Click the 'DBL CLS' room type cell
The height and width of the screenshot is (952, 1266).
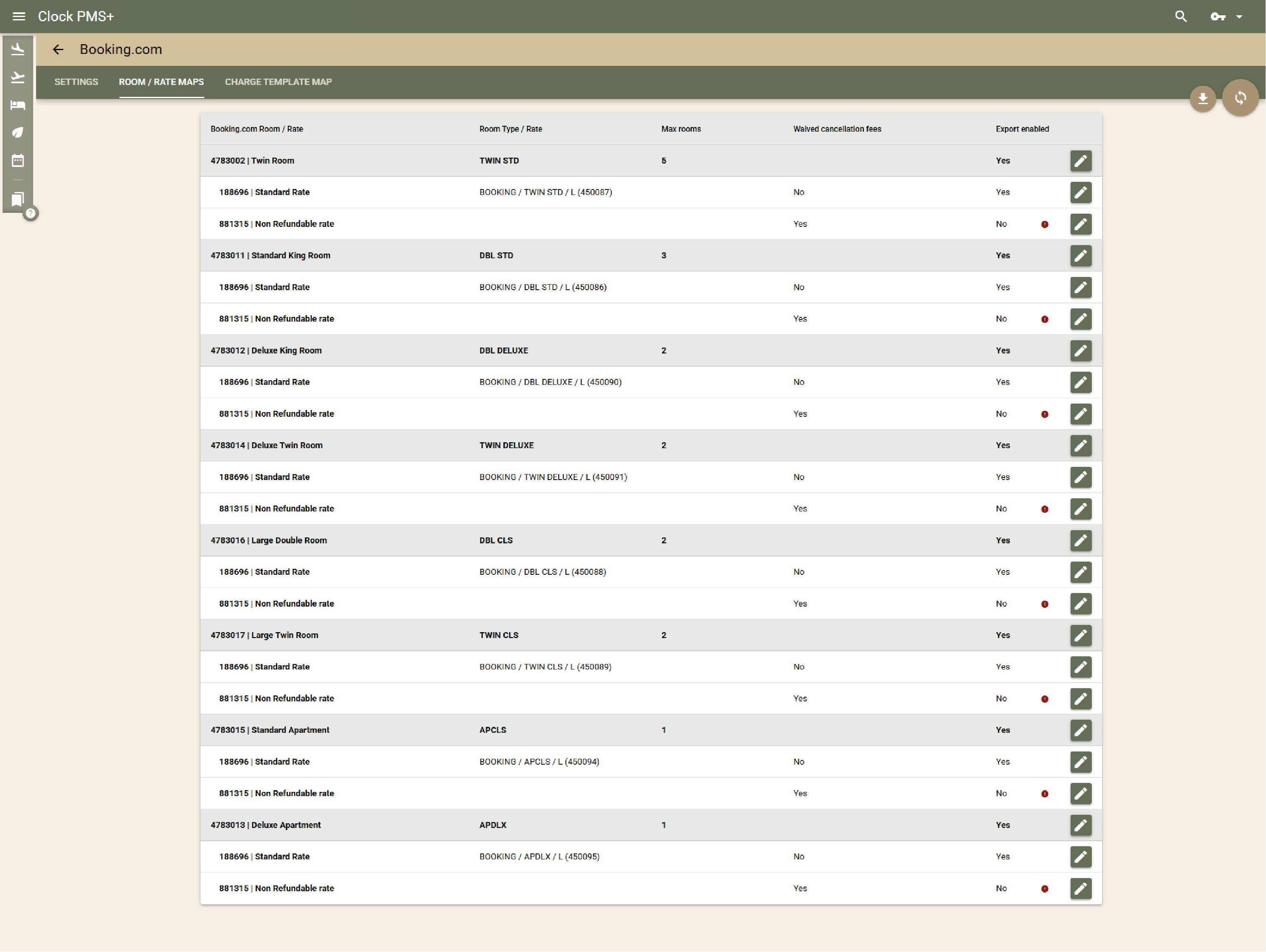coord(496,540)
